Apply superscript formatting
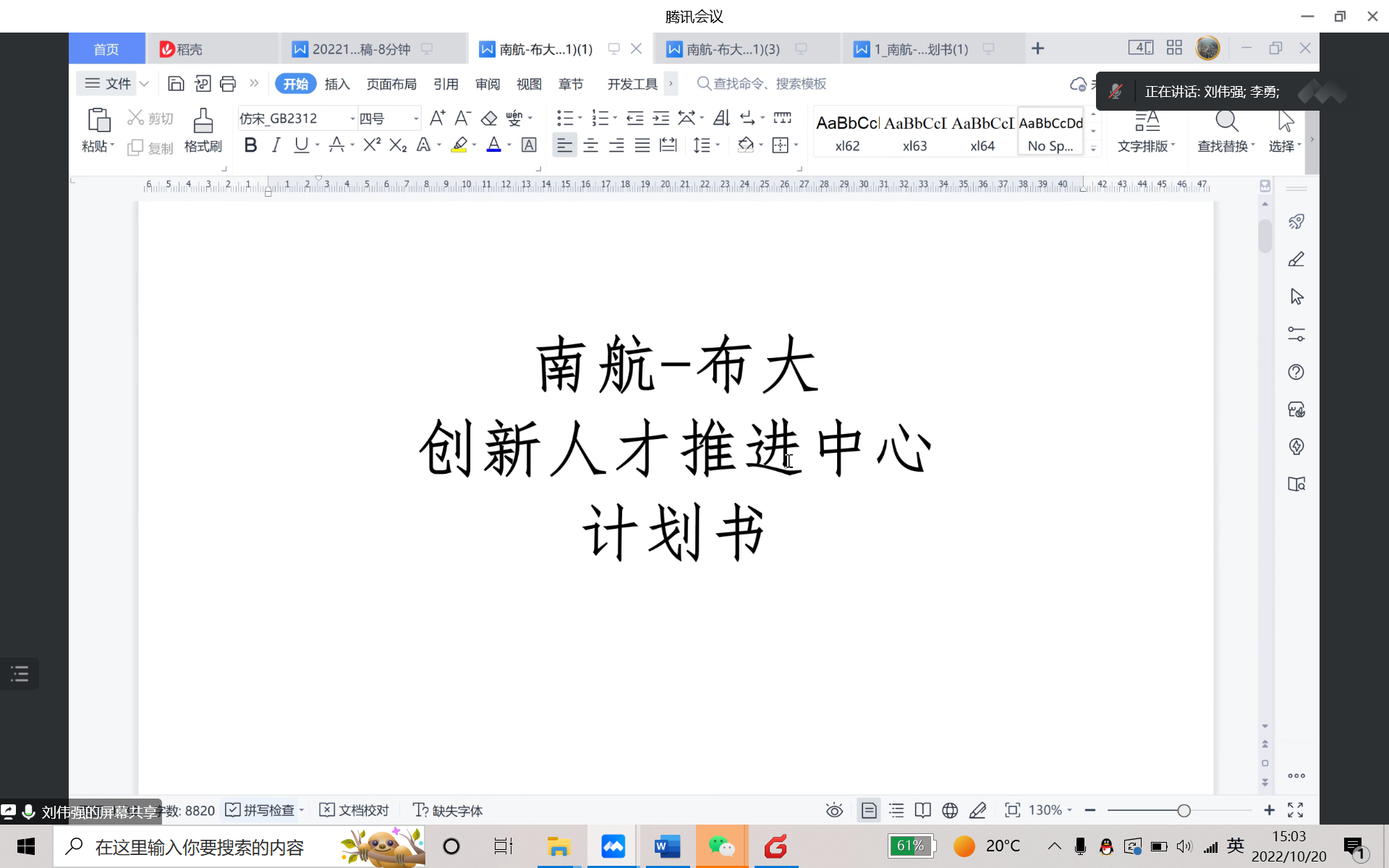1389x868 pixels. click(x=372, y=145)
